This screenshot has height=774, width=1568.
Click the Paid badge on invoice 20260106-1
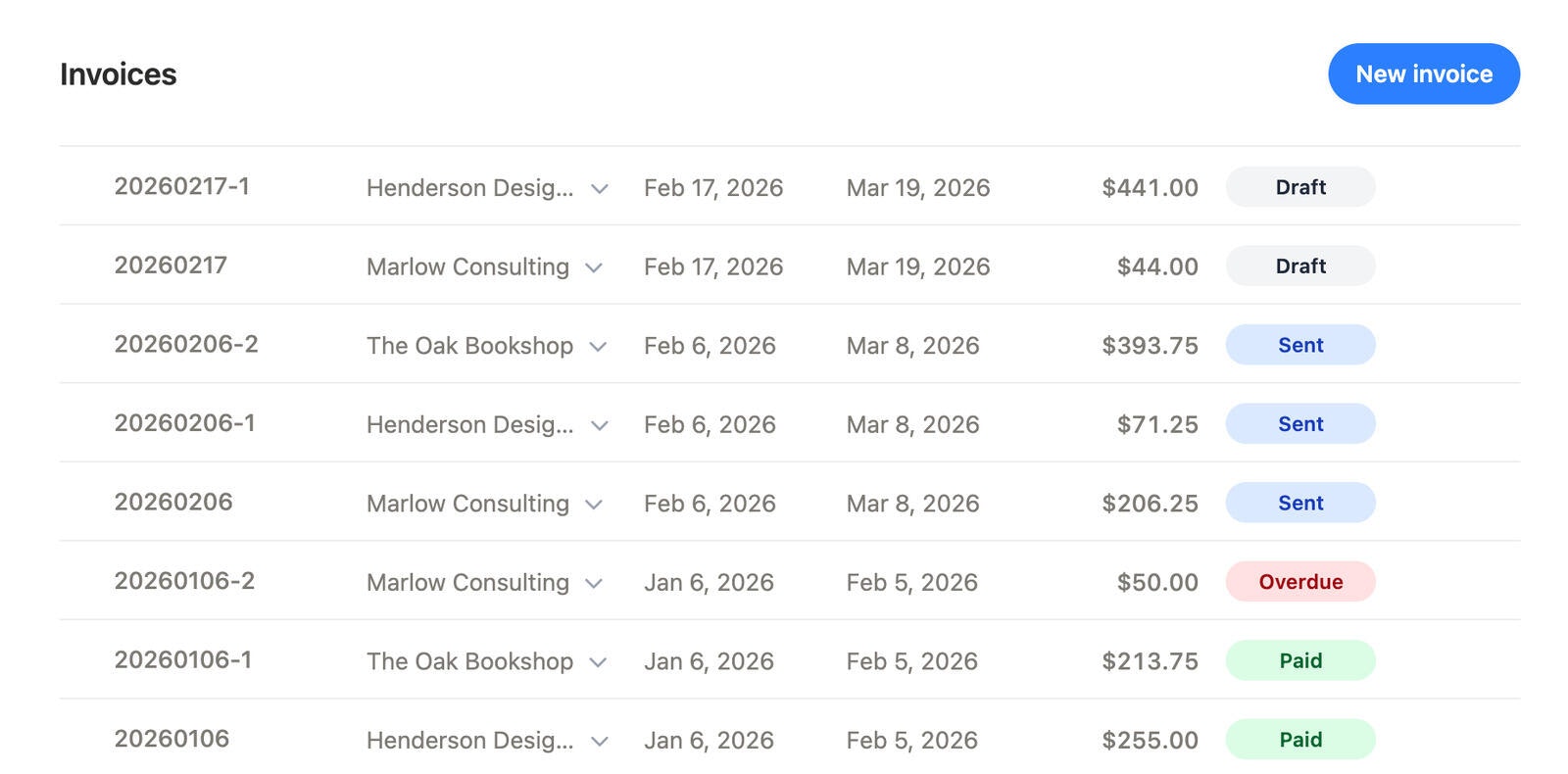click(x=1300, y=660)
